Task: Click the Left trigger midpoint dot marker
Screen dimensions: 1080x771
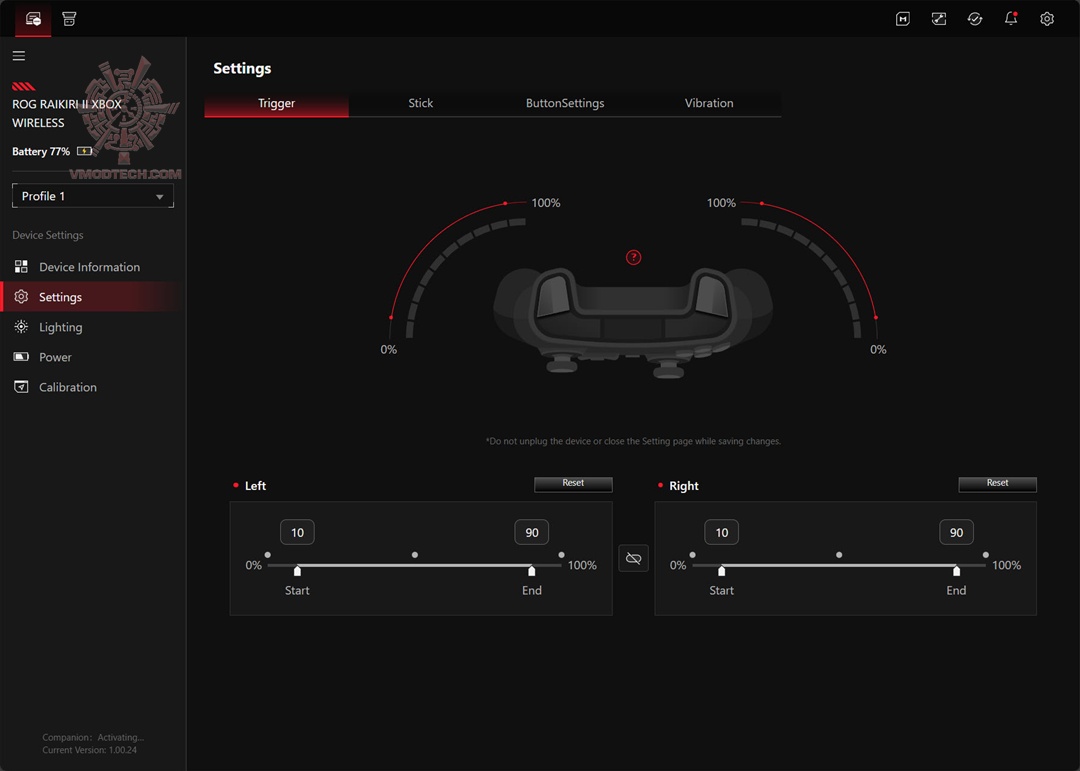Action: point(415,555)
